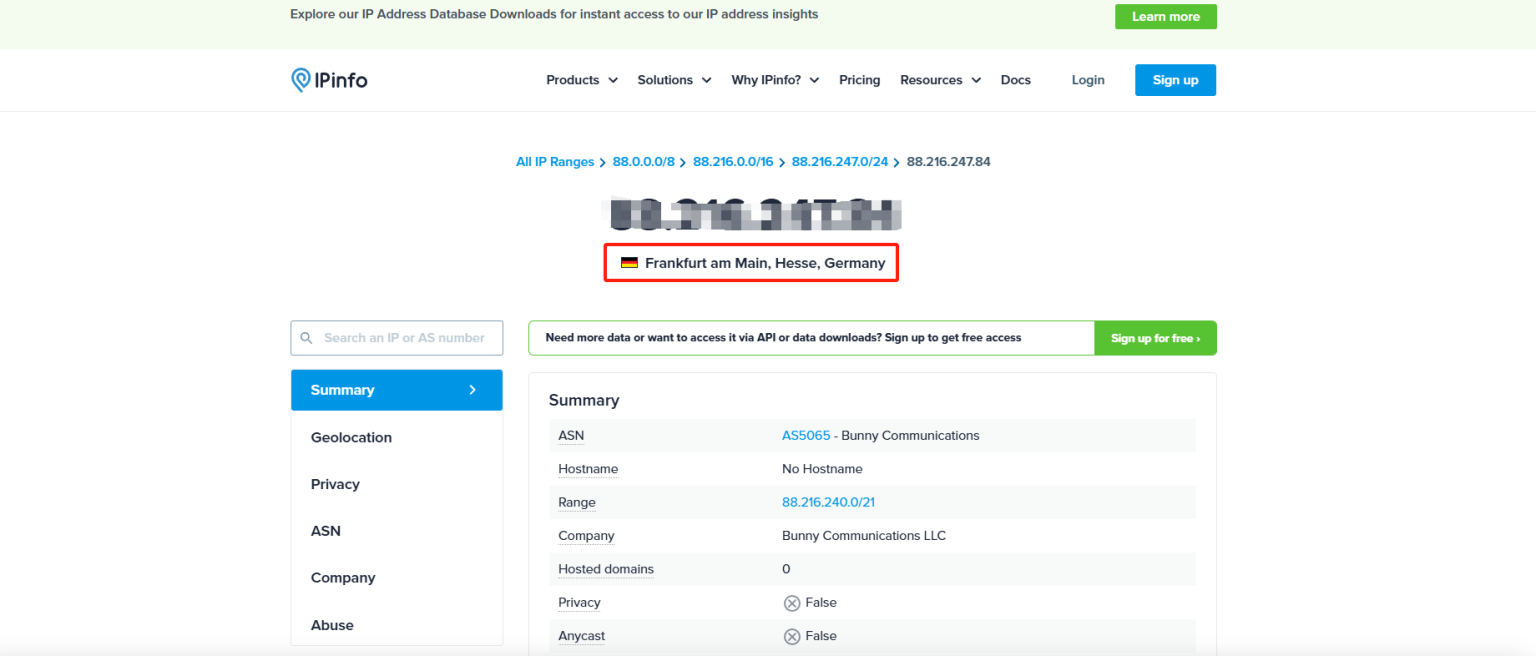Focus the Search an IP or AS number field
The image size is (1536, 656).
point(397,338)
